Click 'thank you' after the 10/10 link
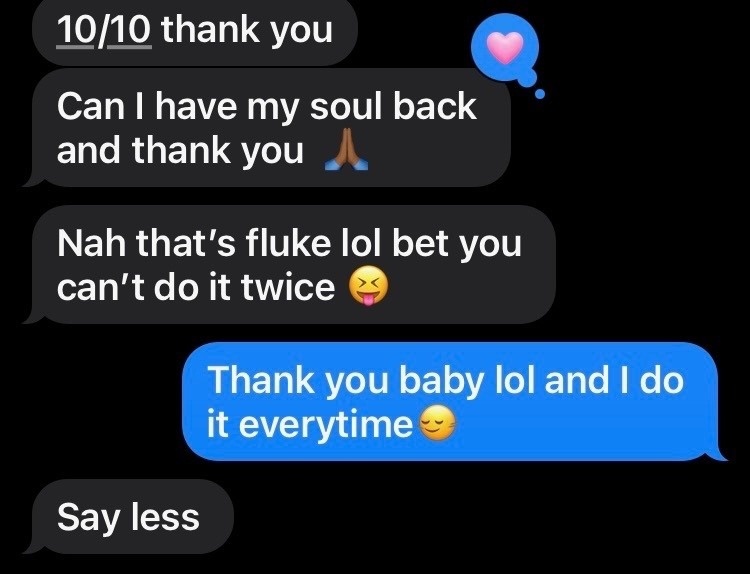The height and width of the screenshot is (574, 750). (x=247, y=30)
